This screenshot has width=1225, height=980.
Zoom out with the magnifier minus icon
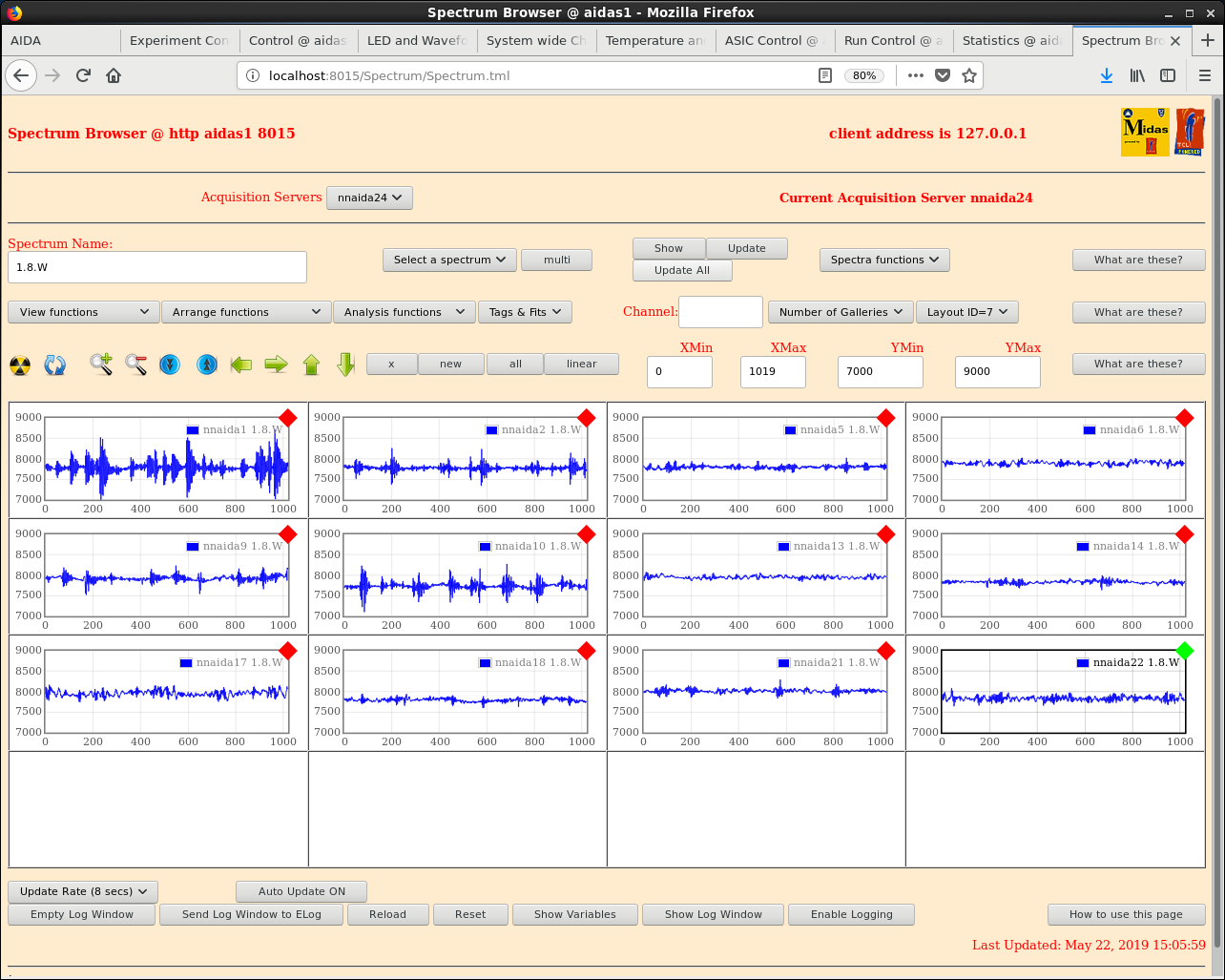[135, 365]
